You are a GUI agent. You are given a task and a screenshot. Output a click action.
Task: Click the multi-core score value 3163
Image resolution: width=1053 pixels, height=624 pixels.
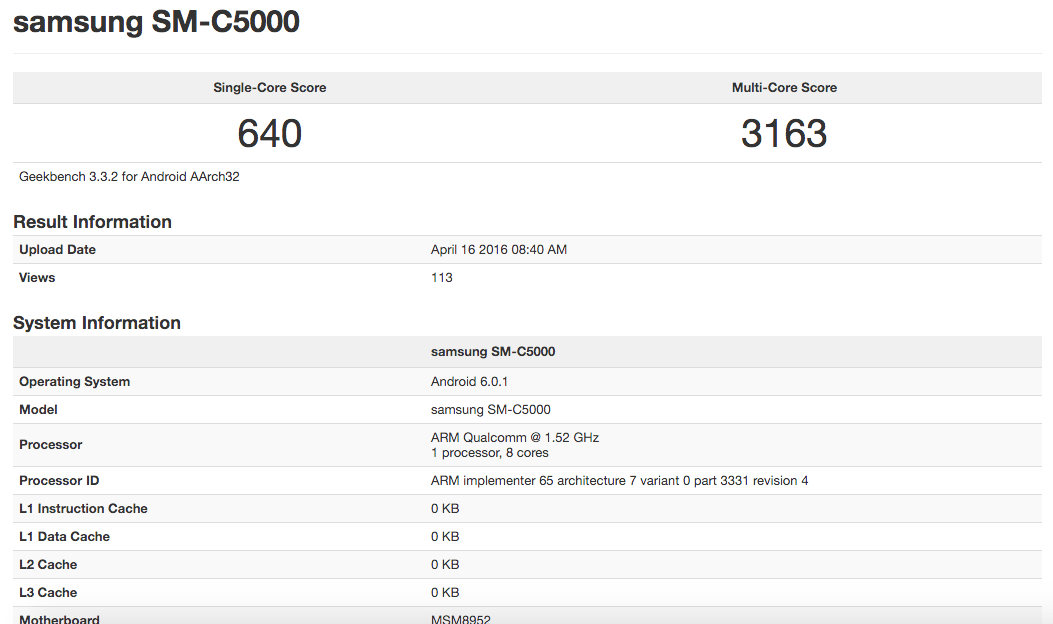click(x=784, y=133)
